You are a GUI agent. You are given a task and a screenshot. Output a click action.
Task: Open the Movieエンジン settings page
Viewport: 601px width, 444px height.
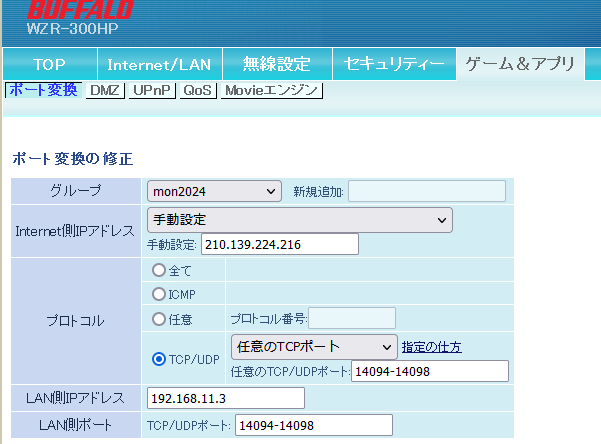271,91
